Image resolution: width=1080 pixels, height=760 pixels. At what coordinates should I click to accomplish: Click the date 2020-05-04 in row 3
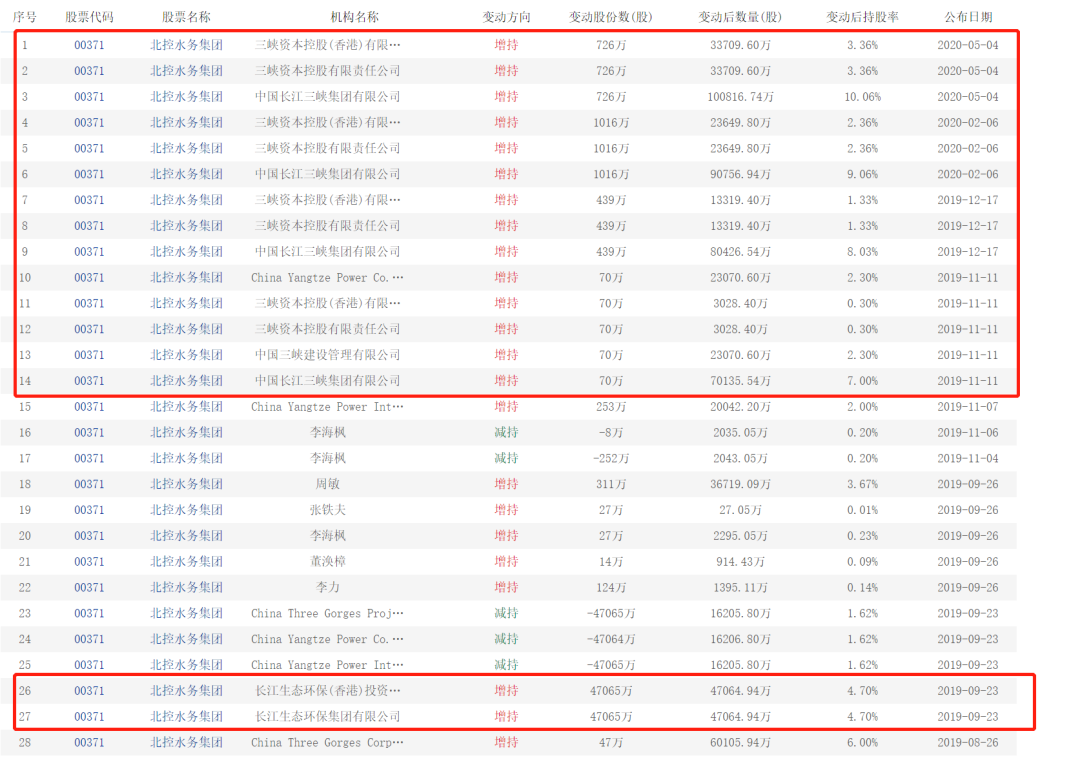coord(968,96)
